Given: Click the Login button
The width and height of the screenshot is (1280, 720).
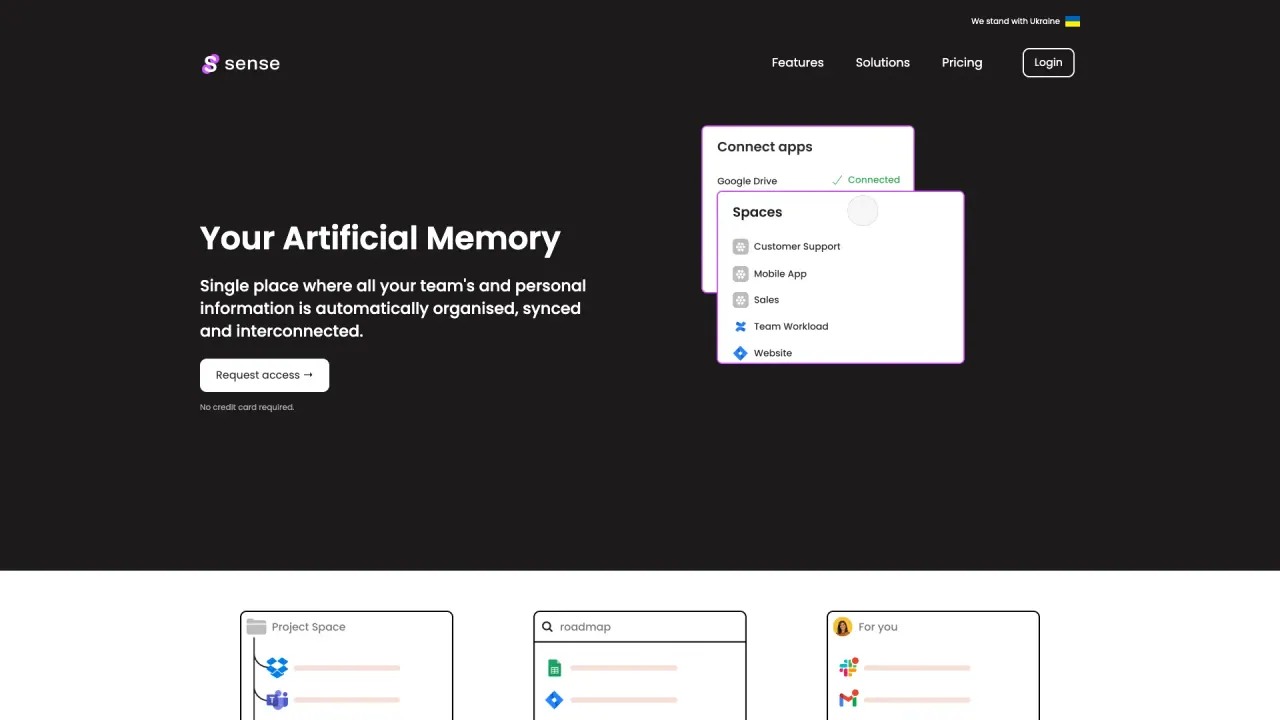Looking at the screenshot, I should click(x=1048, y=63).
